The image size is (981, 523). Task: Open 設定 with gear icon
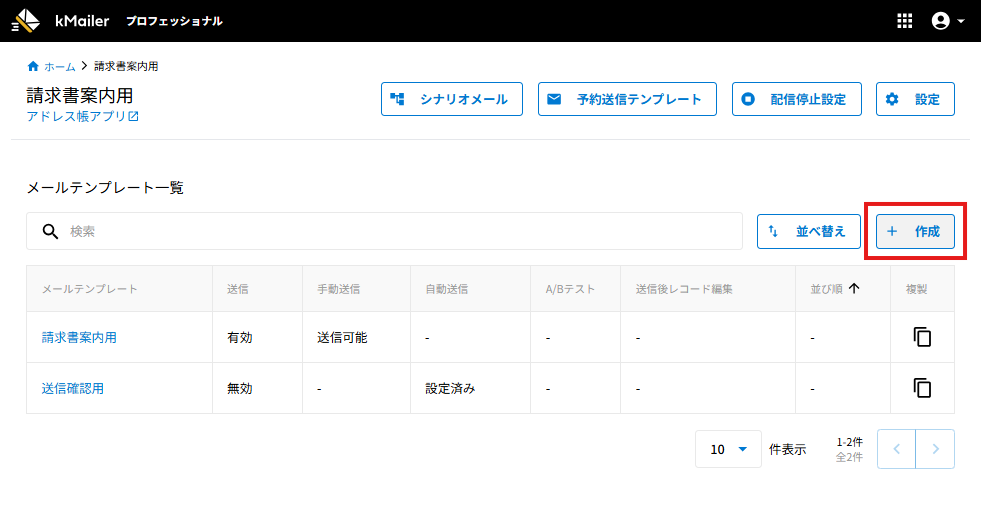(915, 99)
